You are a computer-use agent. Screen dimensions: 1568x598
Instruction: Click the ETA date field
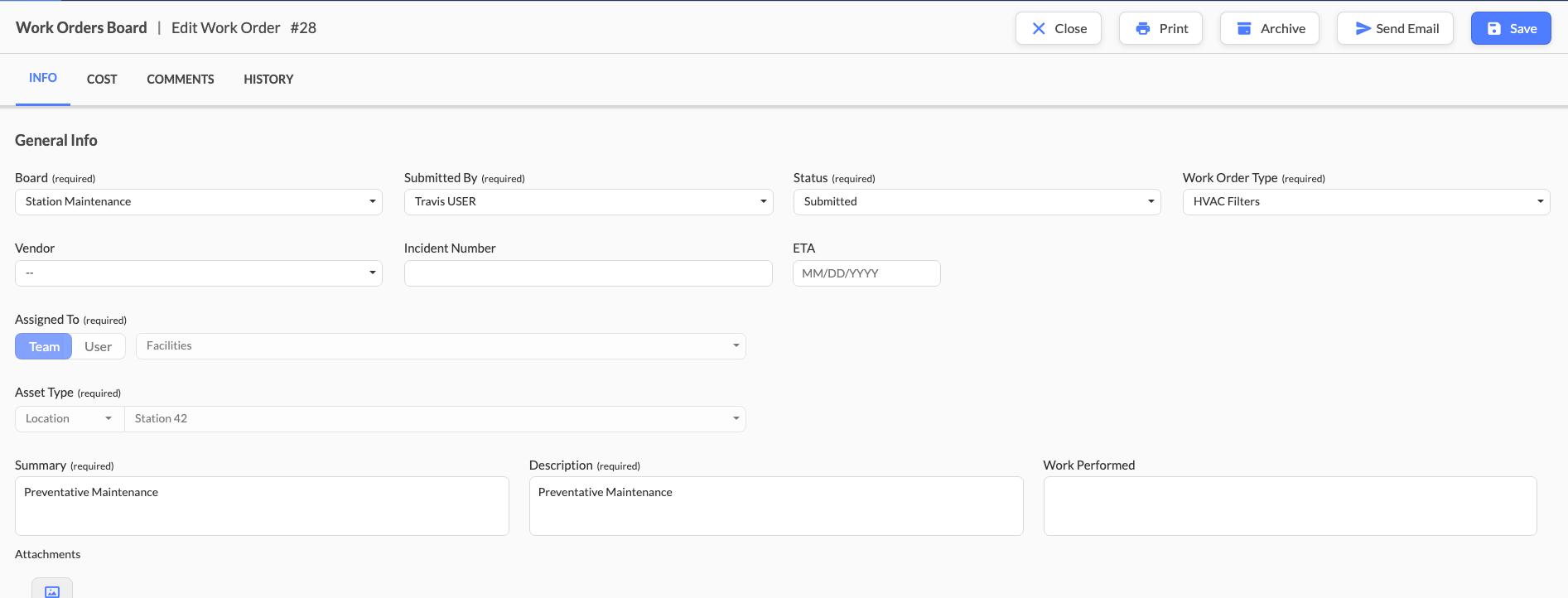[866, 273]
